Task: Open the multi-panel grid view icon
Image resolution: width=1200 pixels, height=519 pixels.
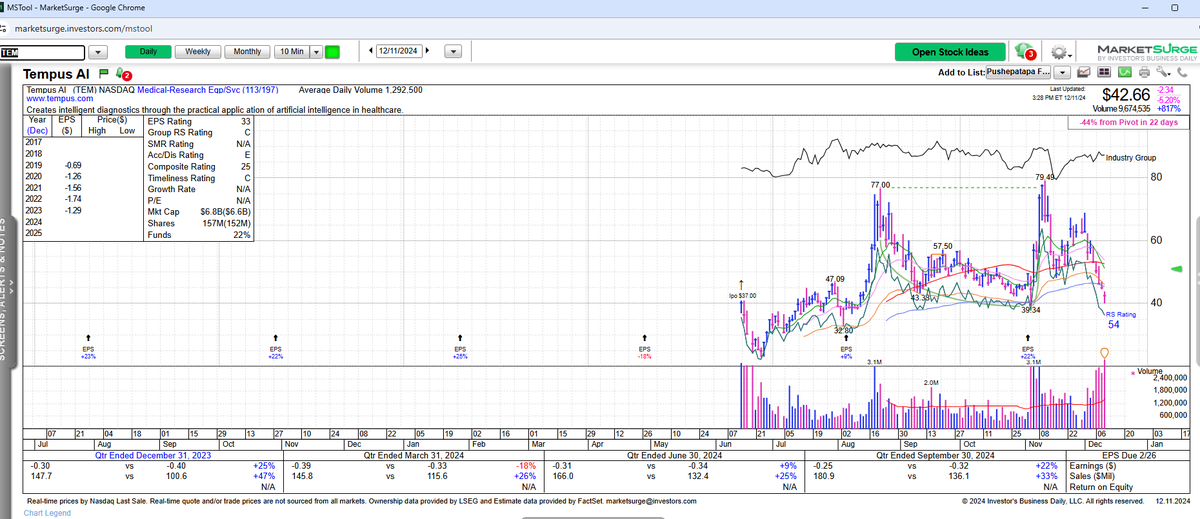Action: (1105, 73)
